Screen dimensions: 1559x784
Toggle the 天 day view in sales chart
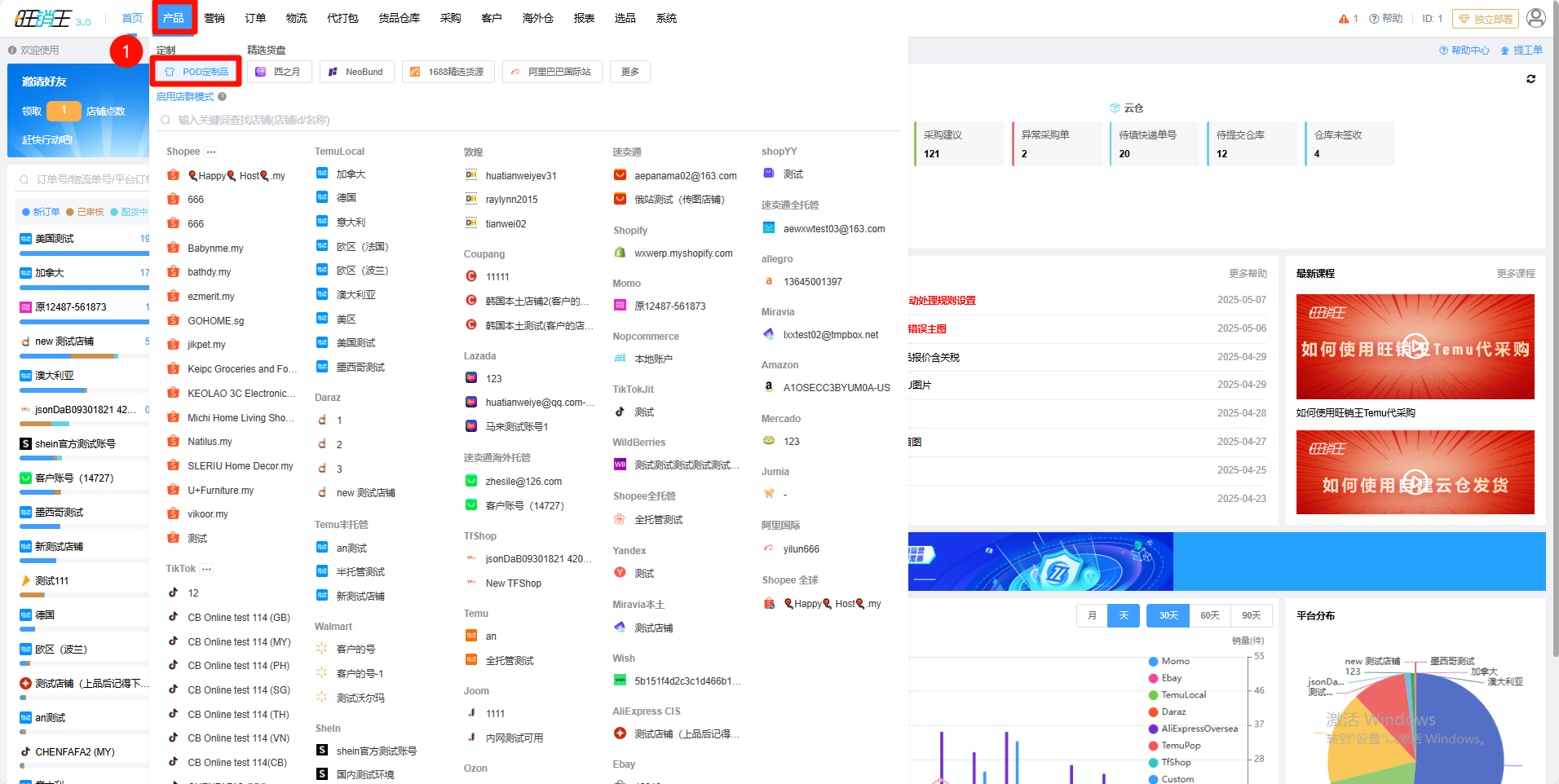[1124, 615]
